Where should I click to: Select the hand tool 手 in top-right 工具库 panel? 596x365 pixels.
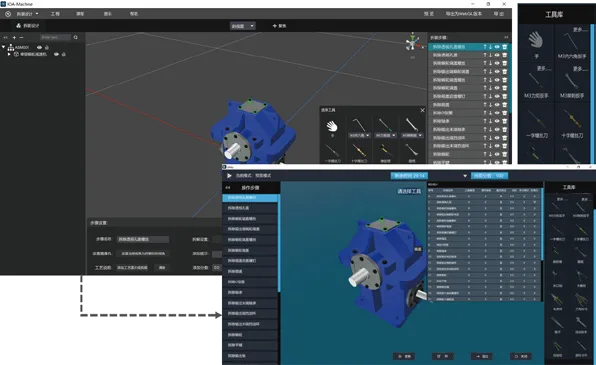(x=536, y=40)
